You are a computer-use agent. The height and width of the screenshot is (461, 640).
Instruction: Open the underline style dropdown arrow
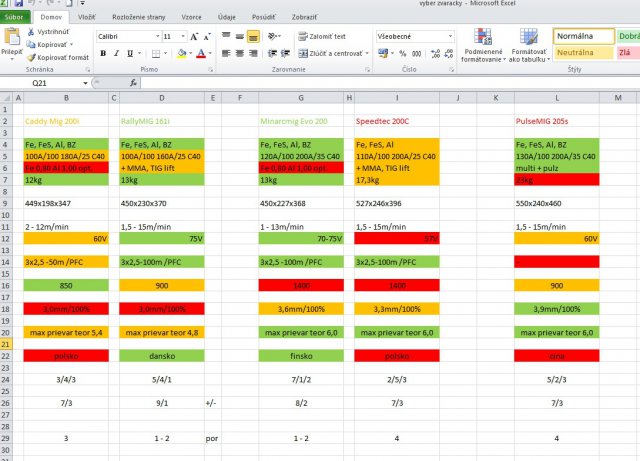pyautogui.click(x=140, y=53)
